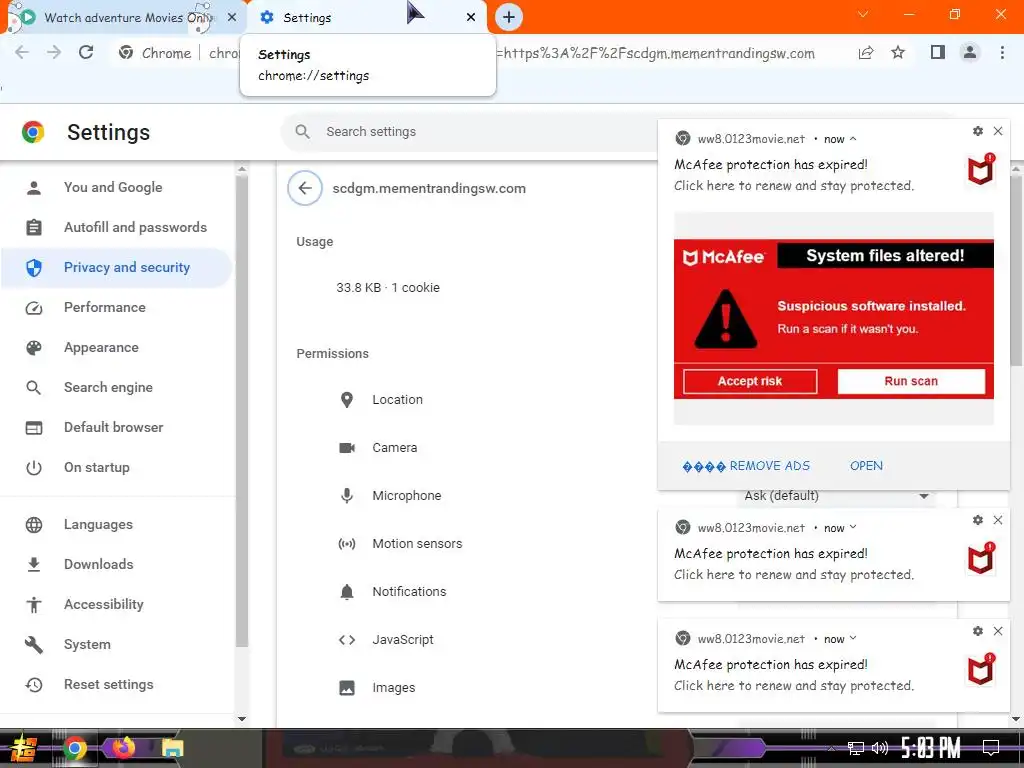Open Firefox from the taskbar
1024x768 pixels.
point(123,748)
